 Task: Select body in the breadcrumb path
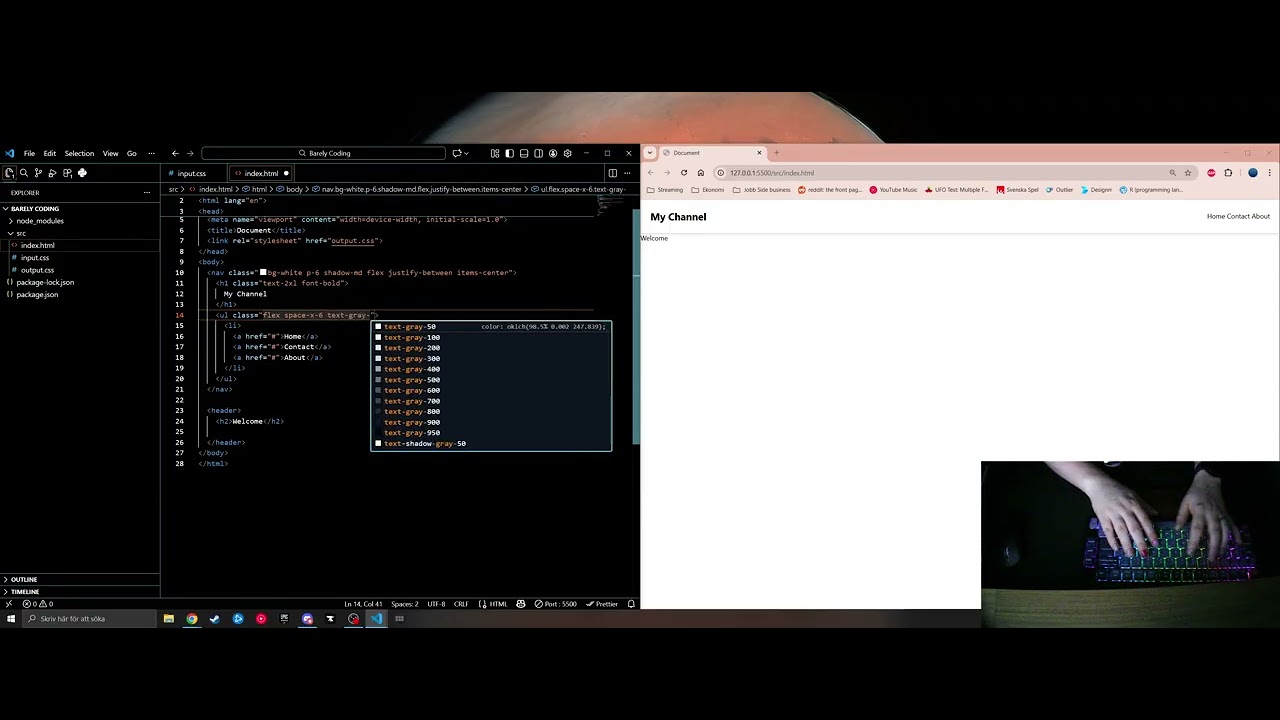coord(291,189)
